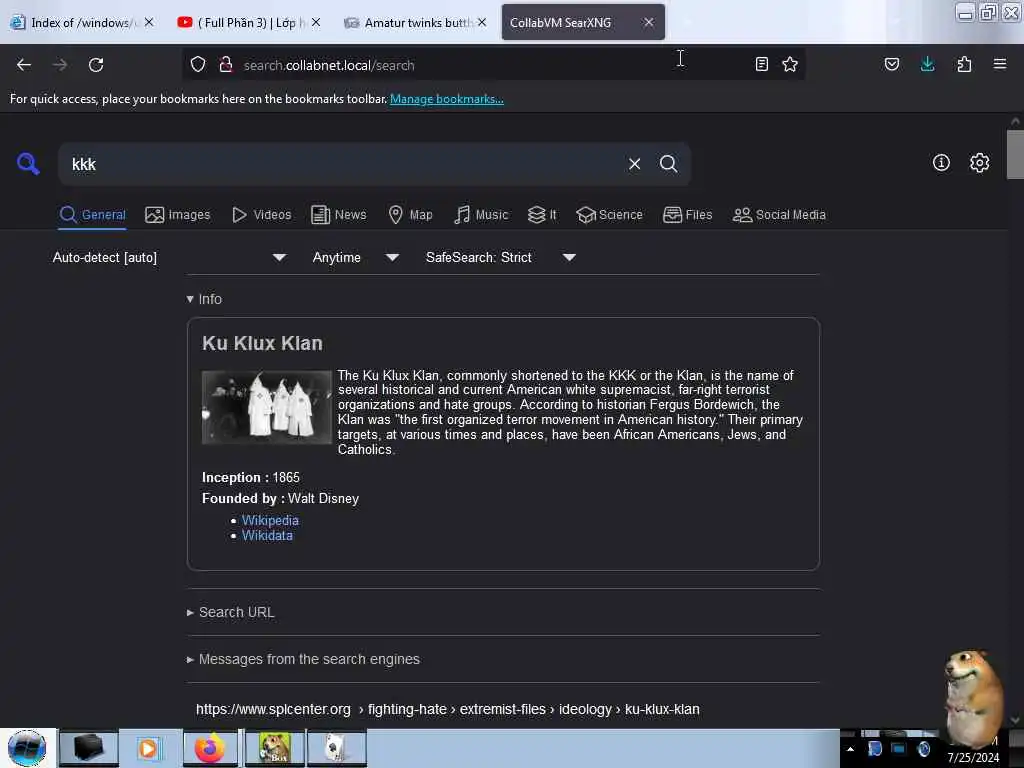The width and height of the screenshot is (1024, 768).
Task: Select the News search category
Action: click(339, 214)
